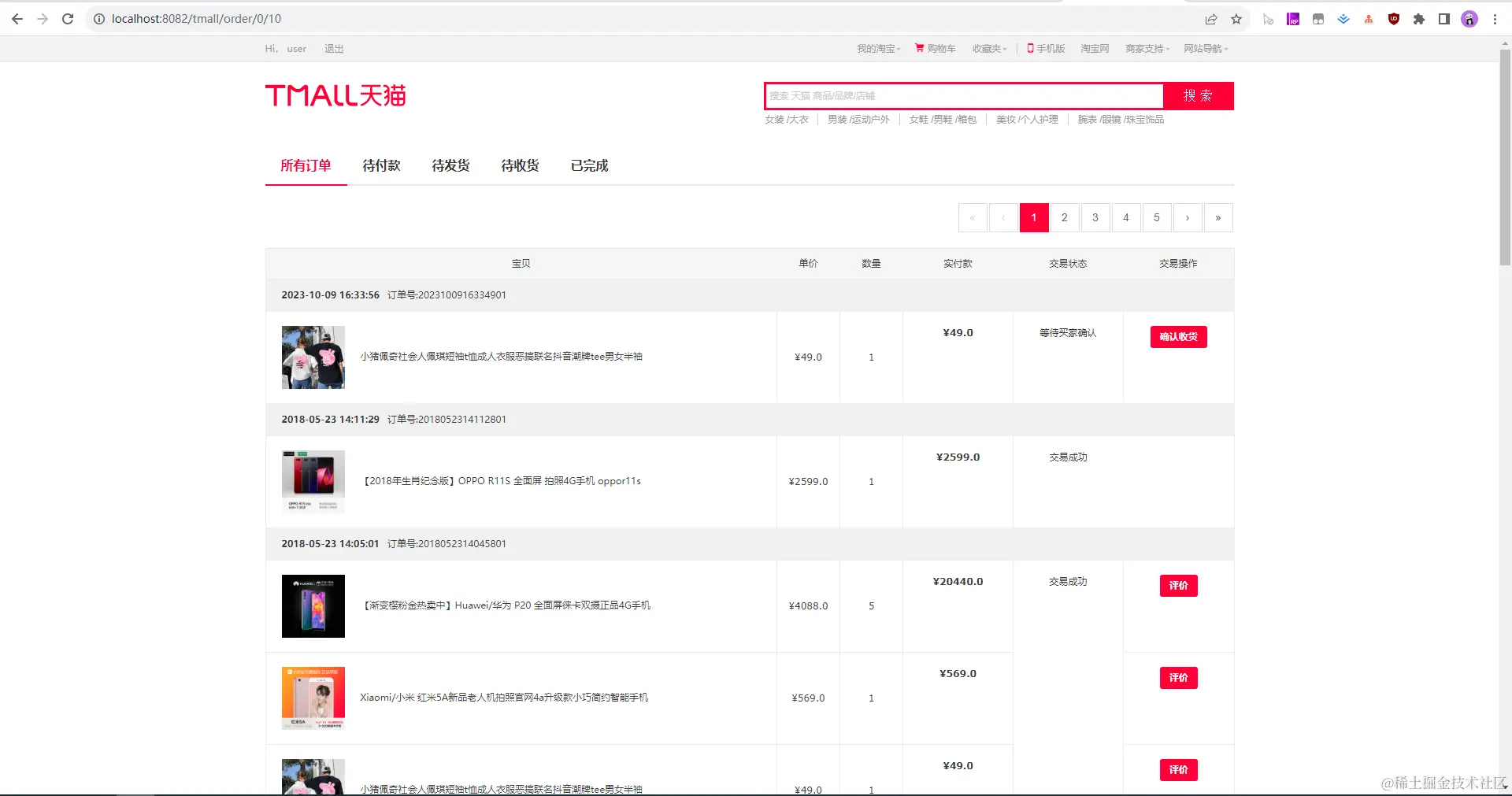
Task: Bookmark this page with star icon
Action: click(1236, 19)
